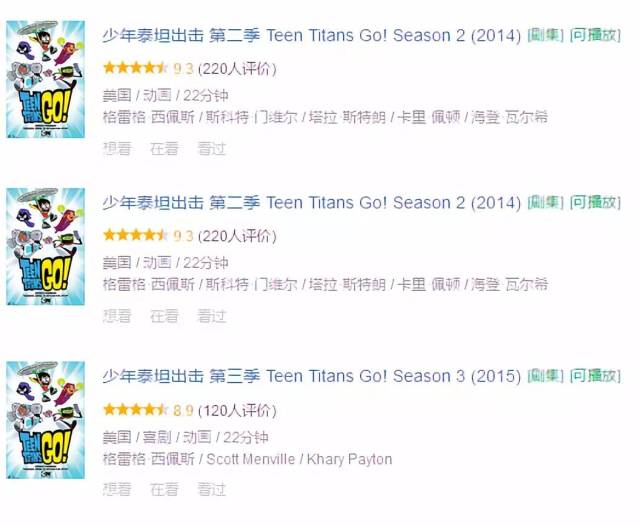Mark Season 3 as 在看

pyautogui.click(x=164, y=489)
